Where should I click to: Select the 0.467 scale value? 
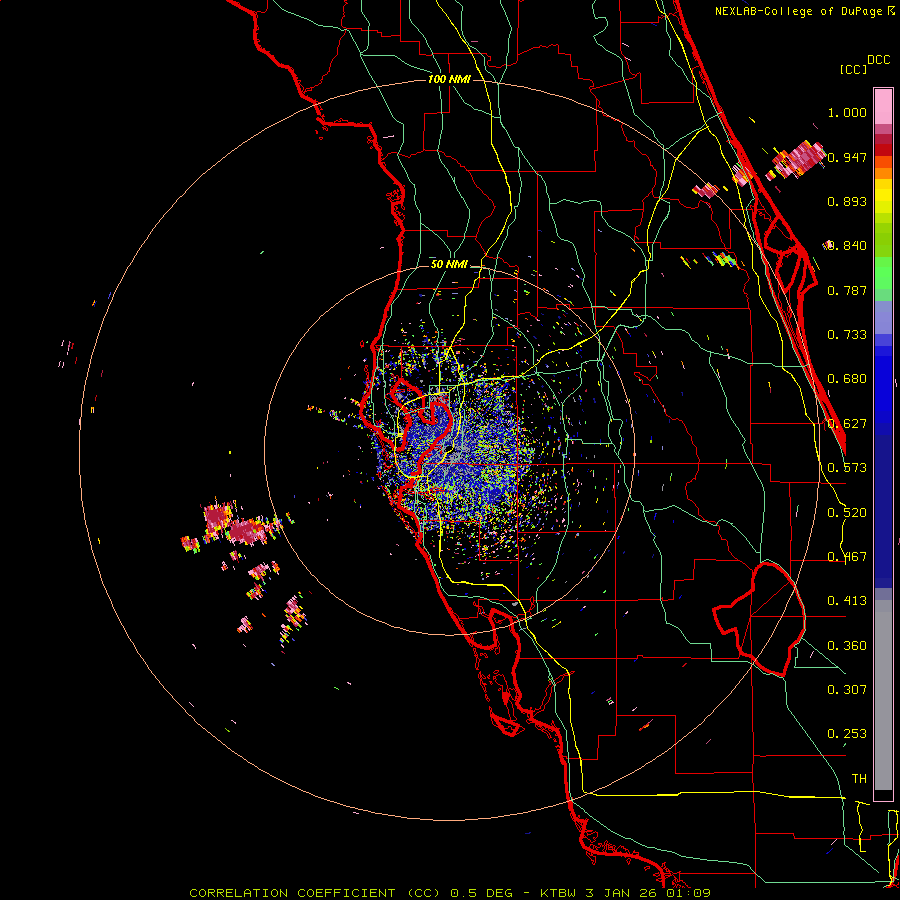(x=847, y=557)
